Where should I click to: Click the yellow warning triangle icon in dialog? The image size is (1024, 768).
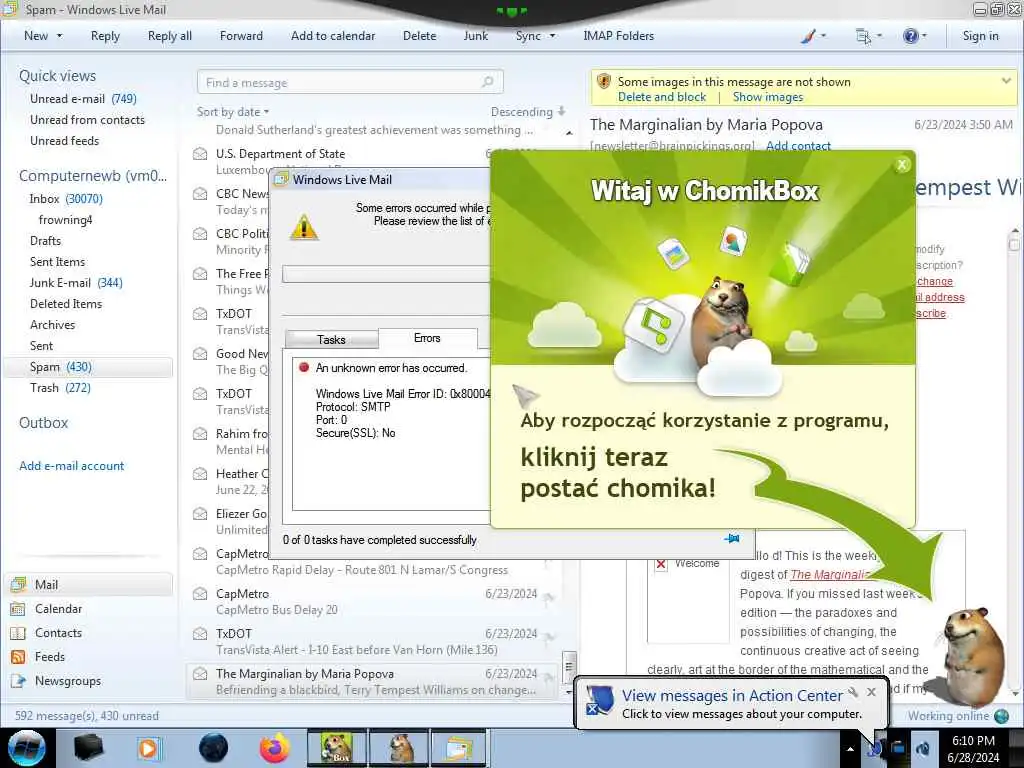point(304,228)
